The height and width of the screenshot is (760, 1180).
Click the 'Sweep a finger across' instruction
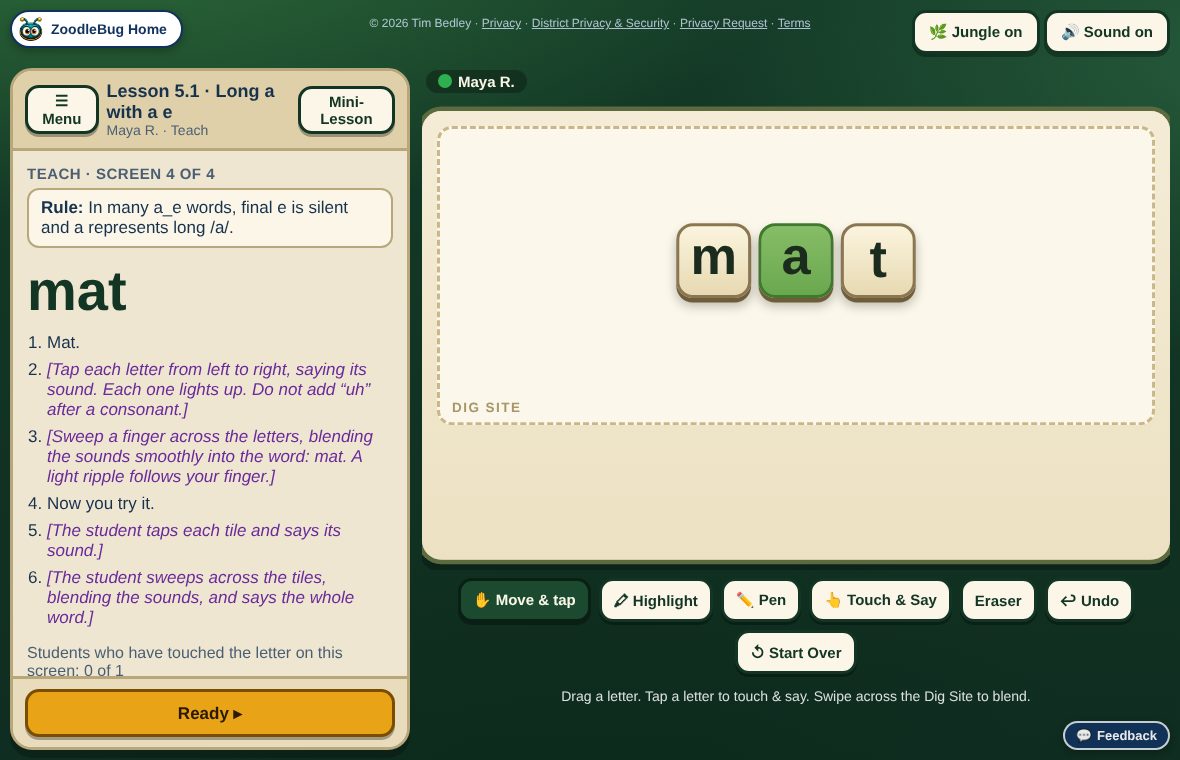[x=210, y=456]
